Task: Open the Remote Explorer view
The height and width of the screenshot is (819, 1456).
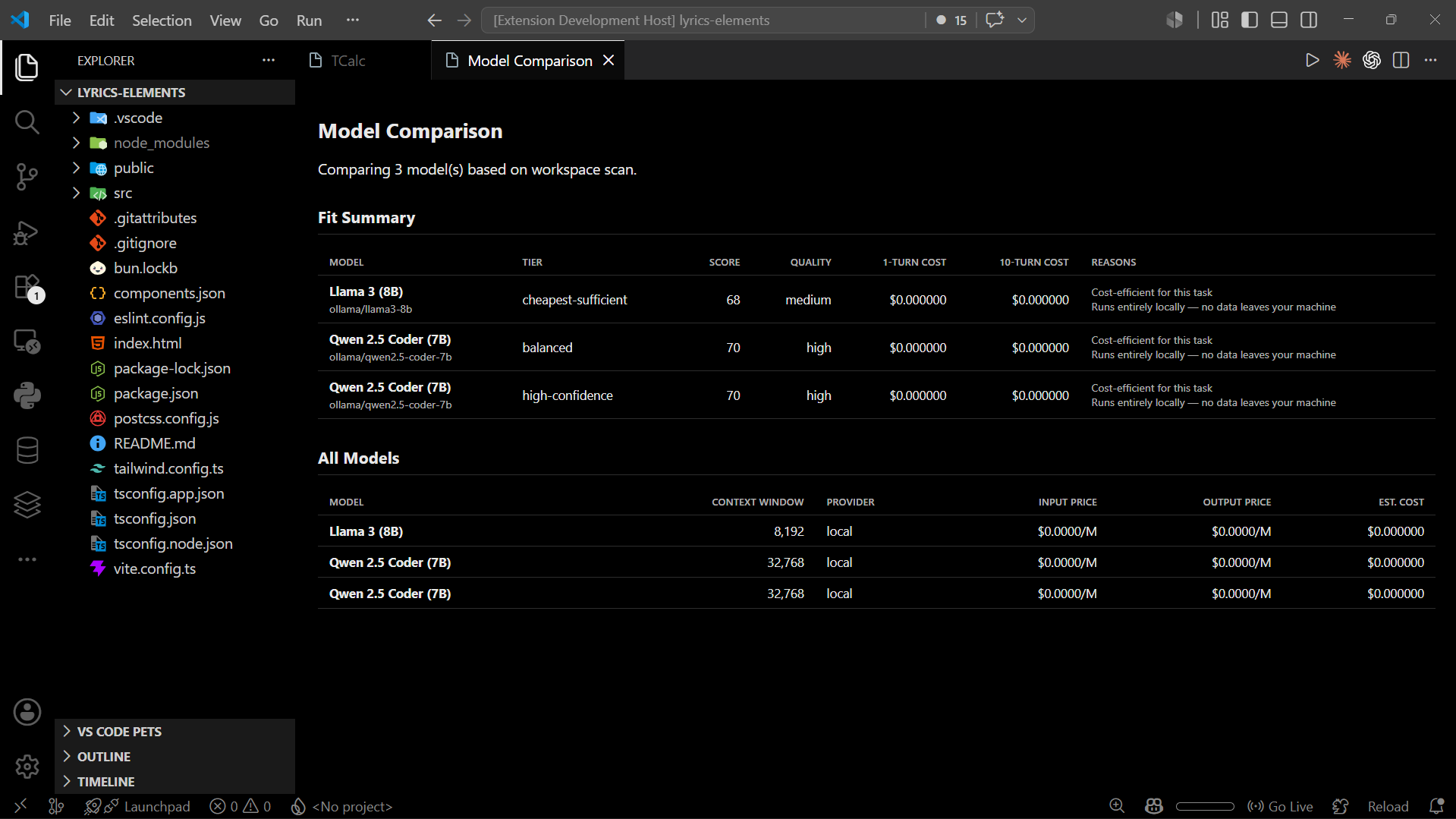Action: (27, 342)
